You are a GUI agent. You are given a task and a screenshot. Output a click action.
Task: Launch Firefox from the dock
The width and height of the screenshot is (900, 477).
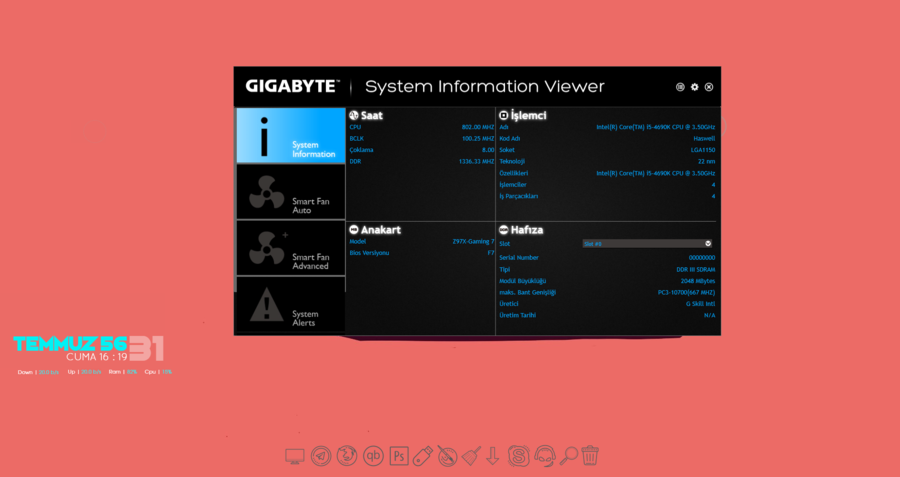347,456
